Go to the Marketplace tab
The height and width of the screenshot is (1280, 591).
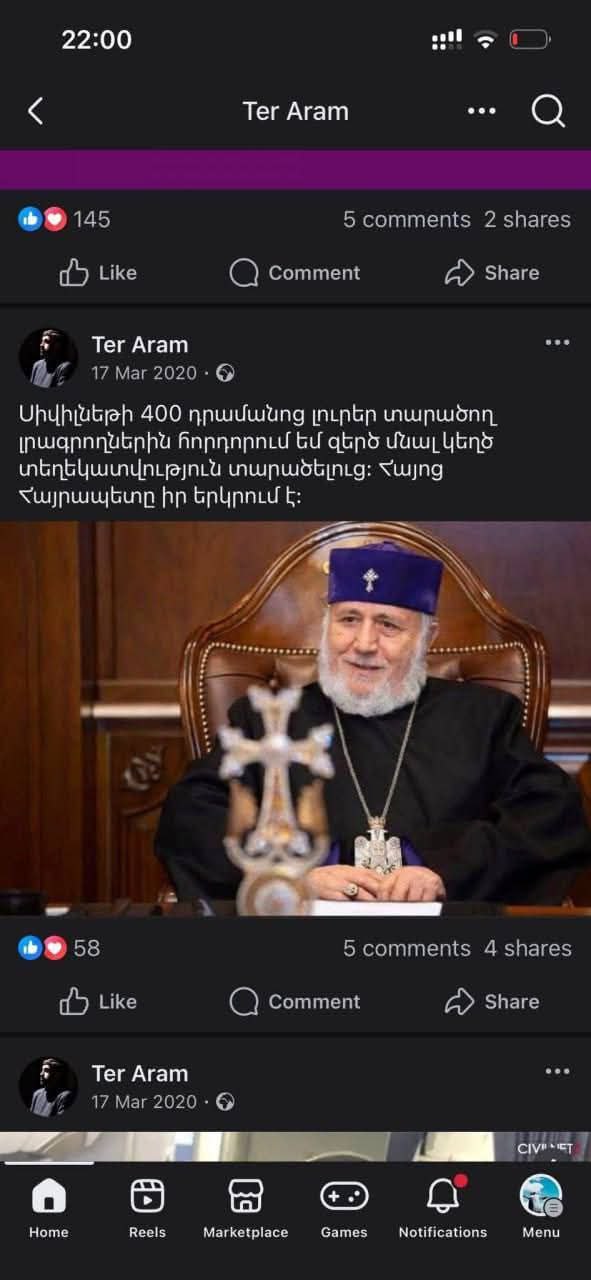pos(245,1207)
